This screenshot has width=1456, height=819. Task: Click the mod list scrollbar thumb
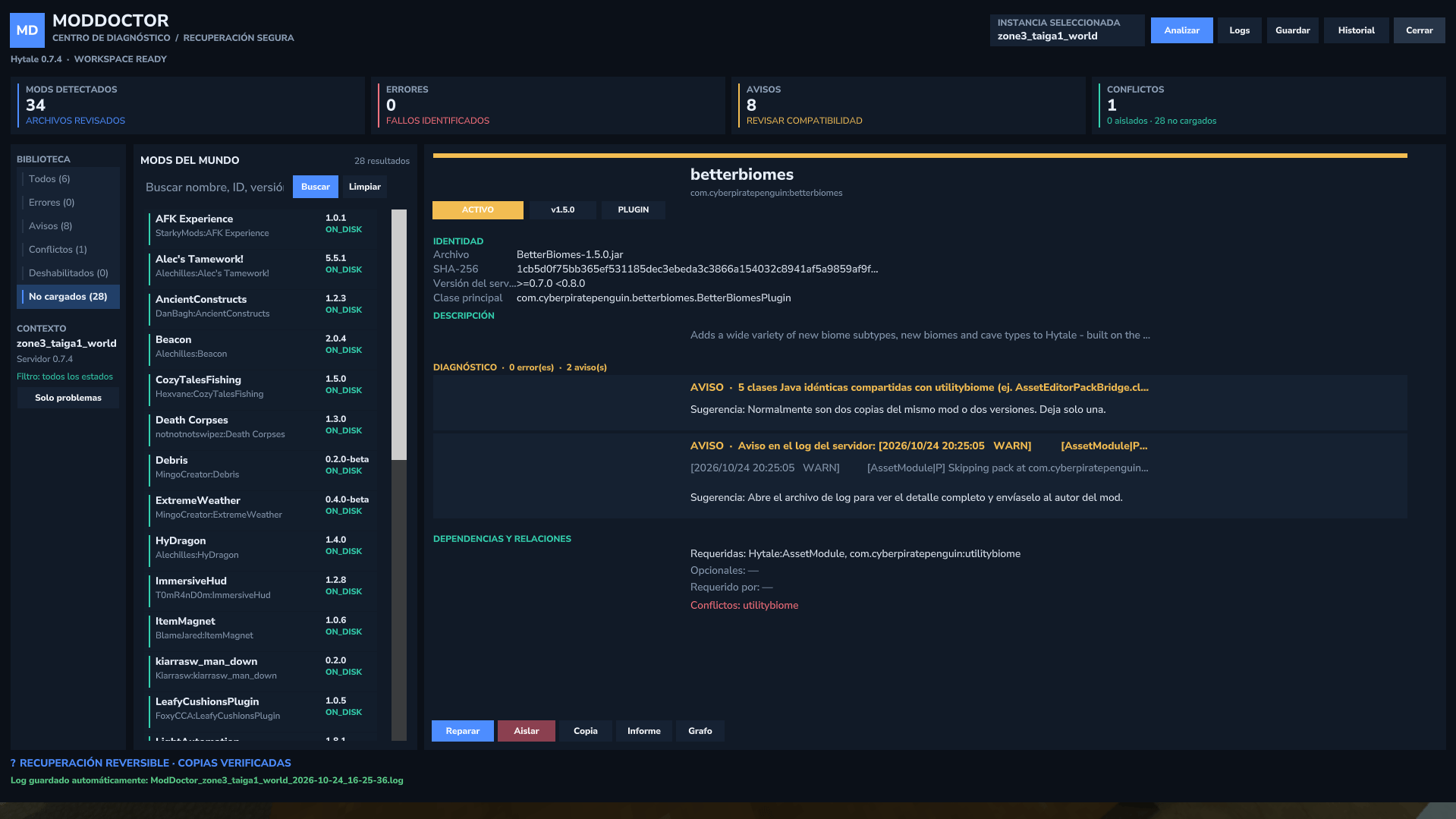[399, 335]
